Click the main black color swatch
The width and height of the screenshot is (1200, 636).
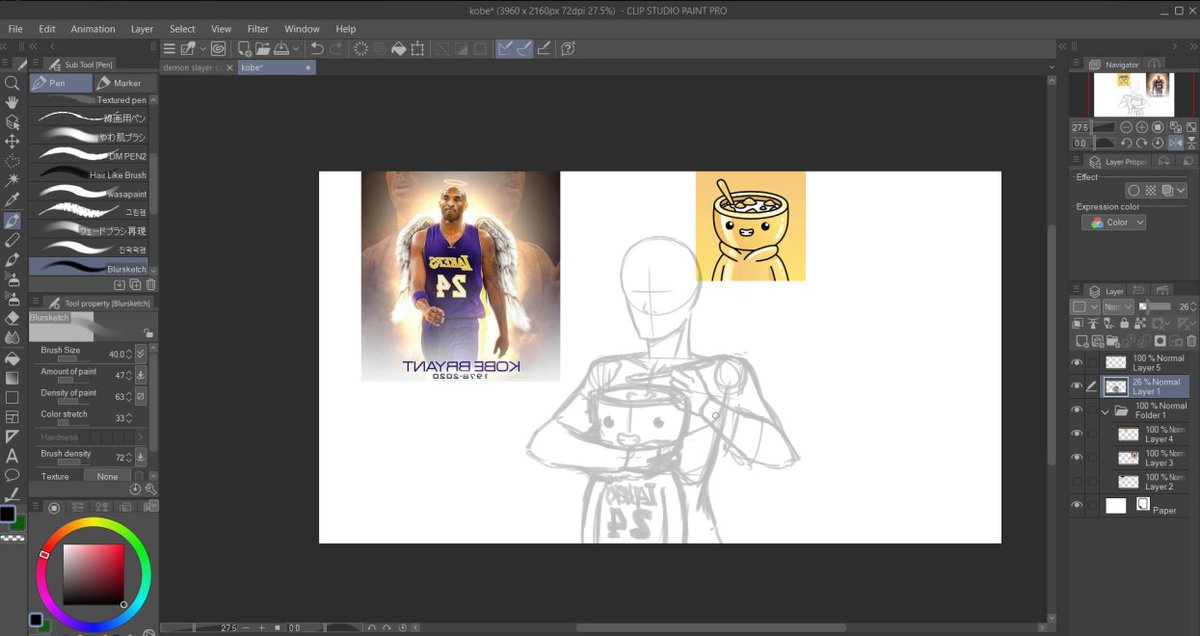8,514
